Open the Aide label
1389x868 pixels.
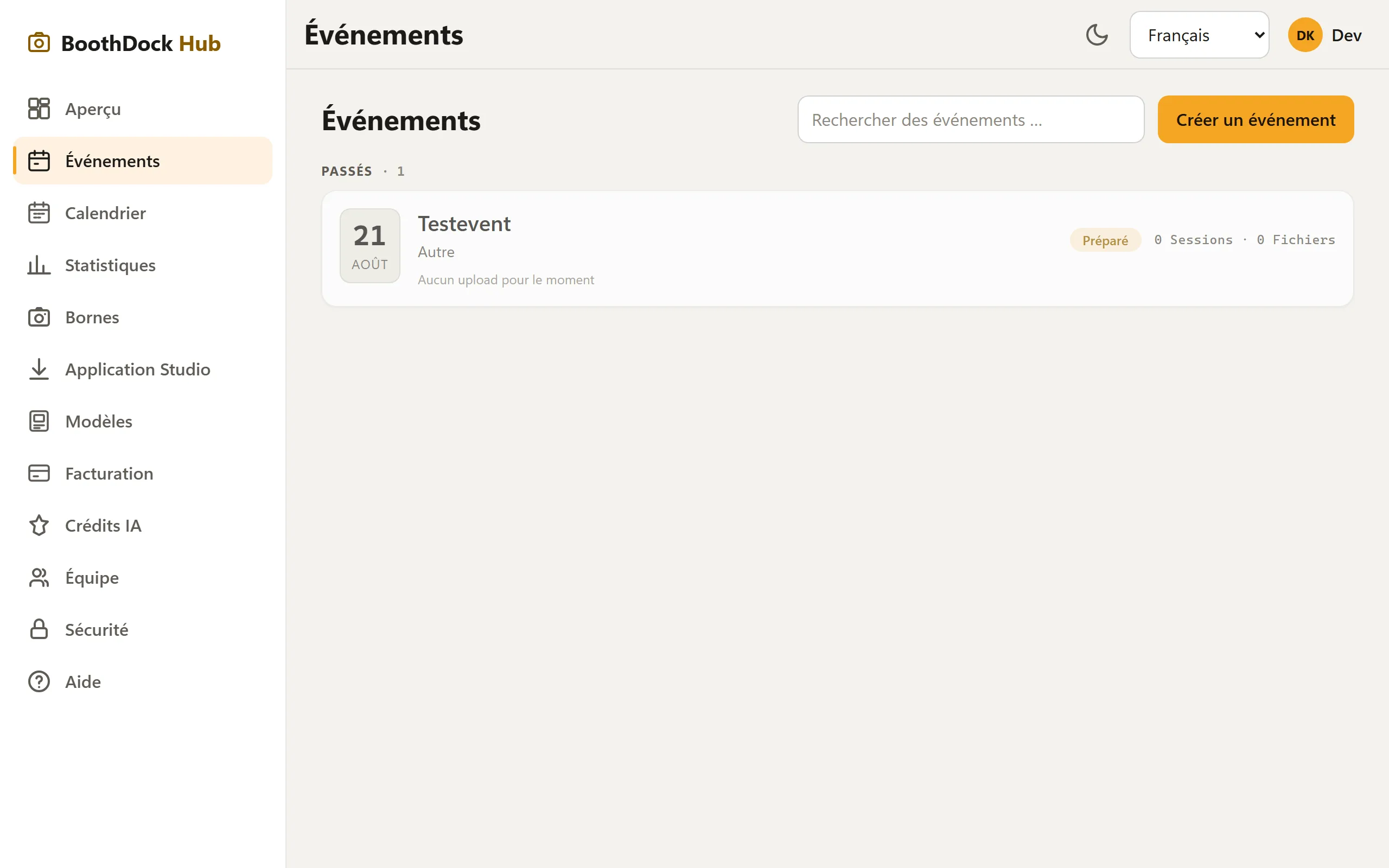tap(83, 682)
